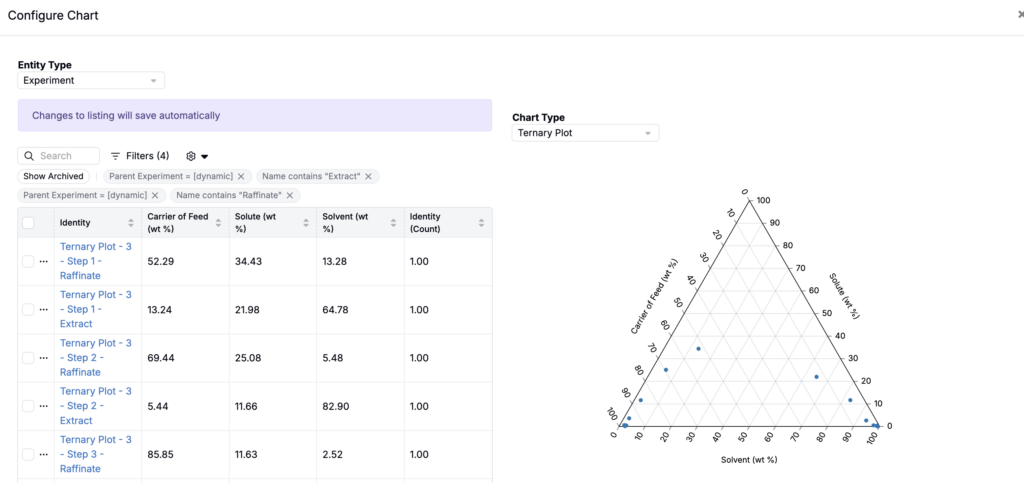The width and height of the screenshot is (1024, 483).
Task: Open the gear settings menu
Action: click(197, 156)
